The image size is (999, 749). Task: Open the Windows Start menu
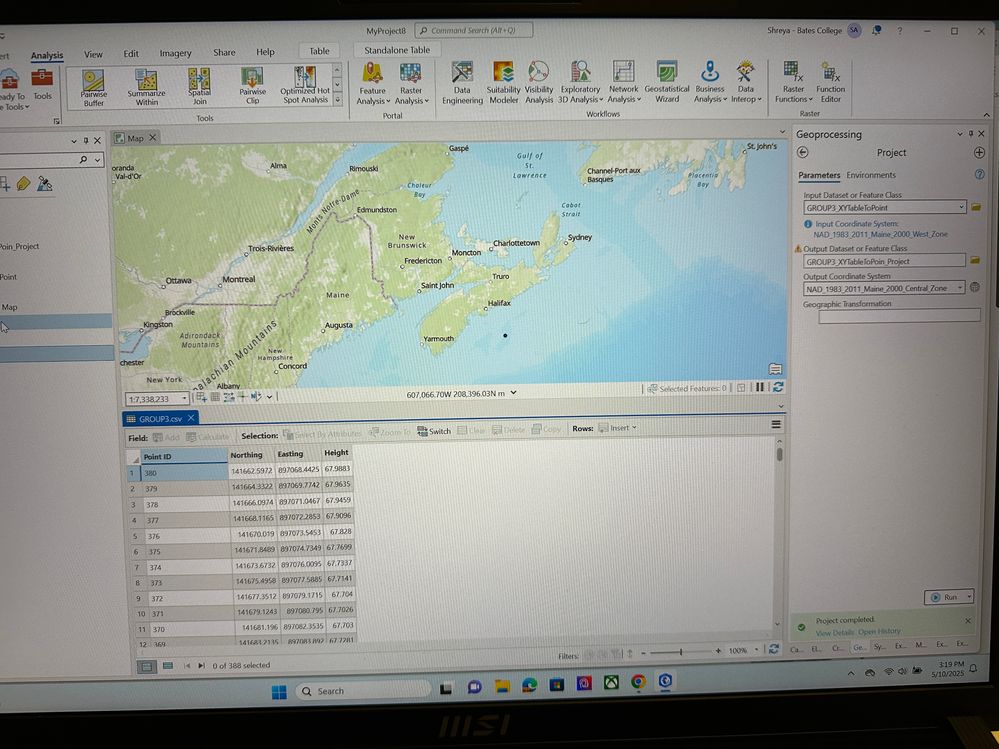pos(279,692)
